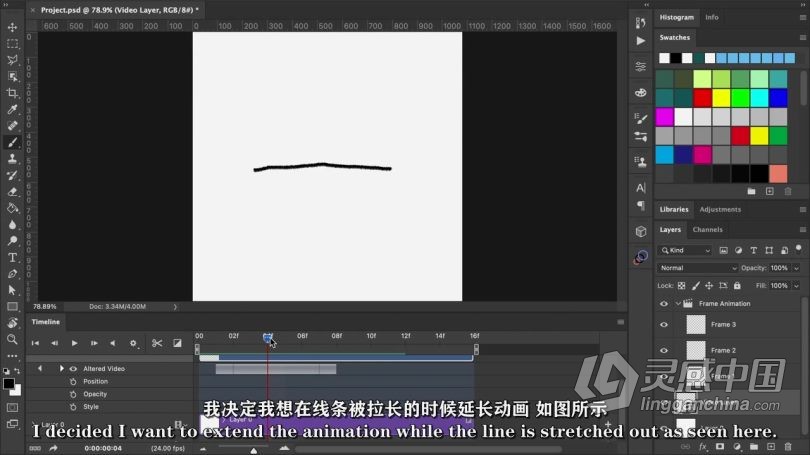Open the Timeline panel options menu
Viewport: 810px width, 455px height.
620,322
